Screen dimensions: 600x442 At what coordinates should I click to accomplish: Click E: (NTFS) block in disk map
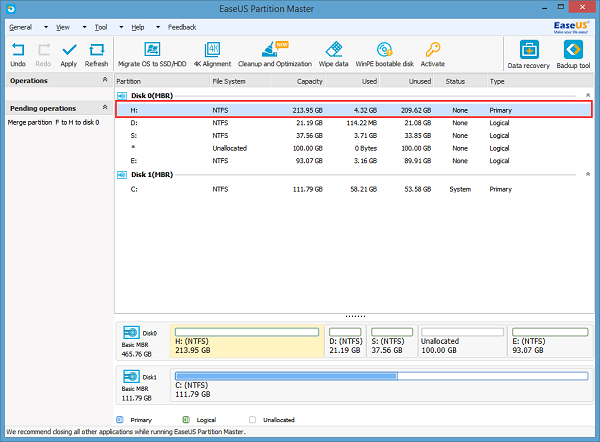tap(551, 341)
